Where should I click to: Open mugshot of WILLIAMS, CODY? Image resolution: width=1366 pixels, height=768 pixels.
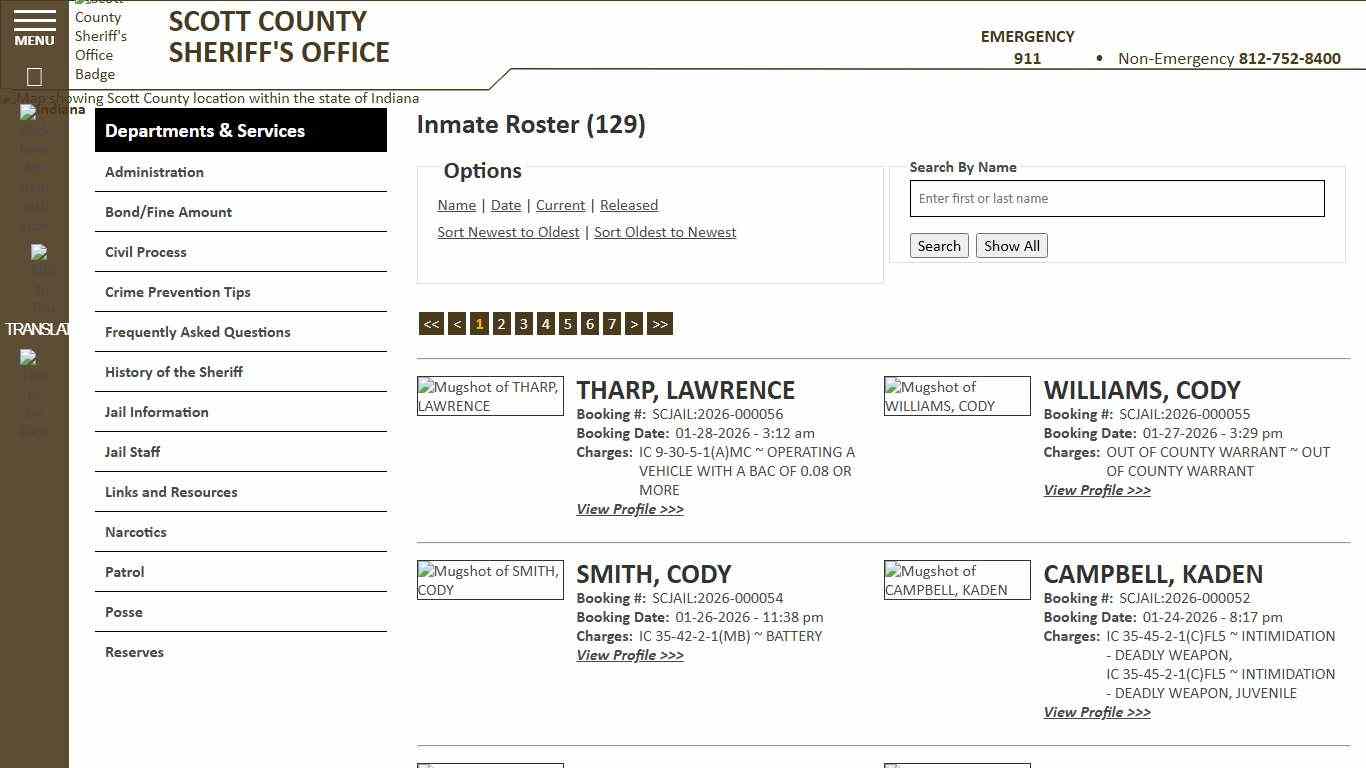click(x=956, y=396)
